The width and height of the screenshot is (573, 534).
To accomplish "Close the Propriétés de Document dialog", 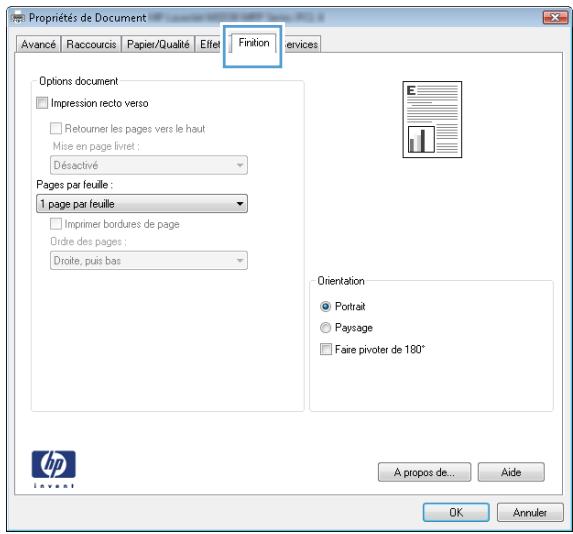I will (x=555, y=18).
